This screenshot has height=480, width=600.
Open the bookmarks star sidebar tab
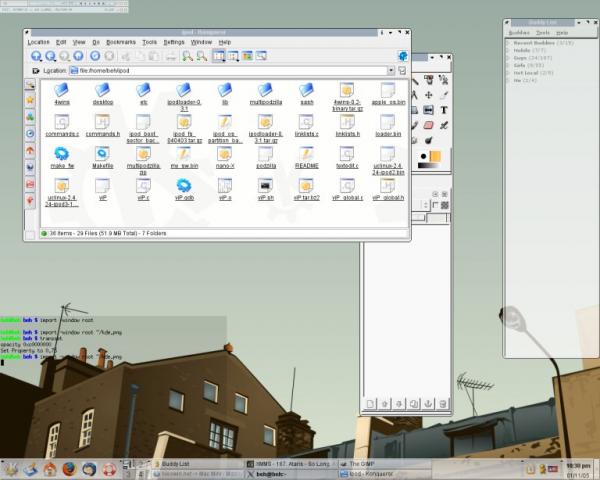(30, 100)
